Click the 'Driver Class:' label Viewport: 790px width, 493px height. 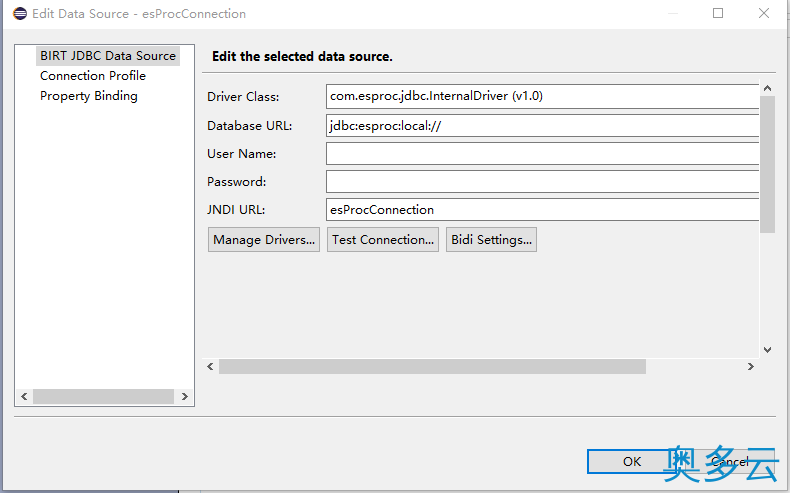tap(243, 97)
